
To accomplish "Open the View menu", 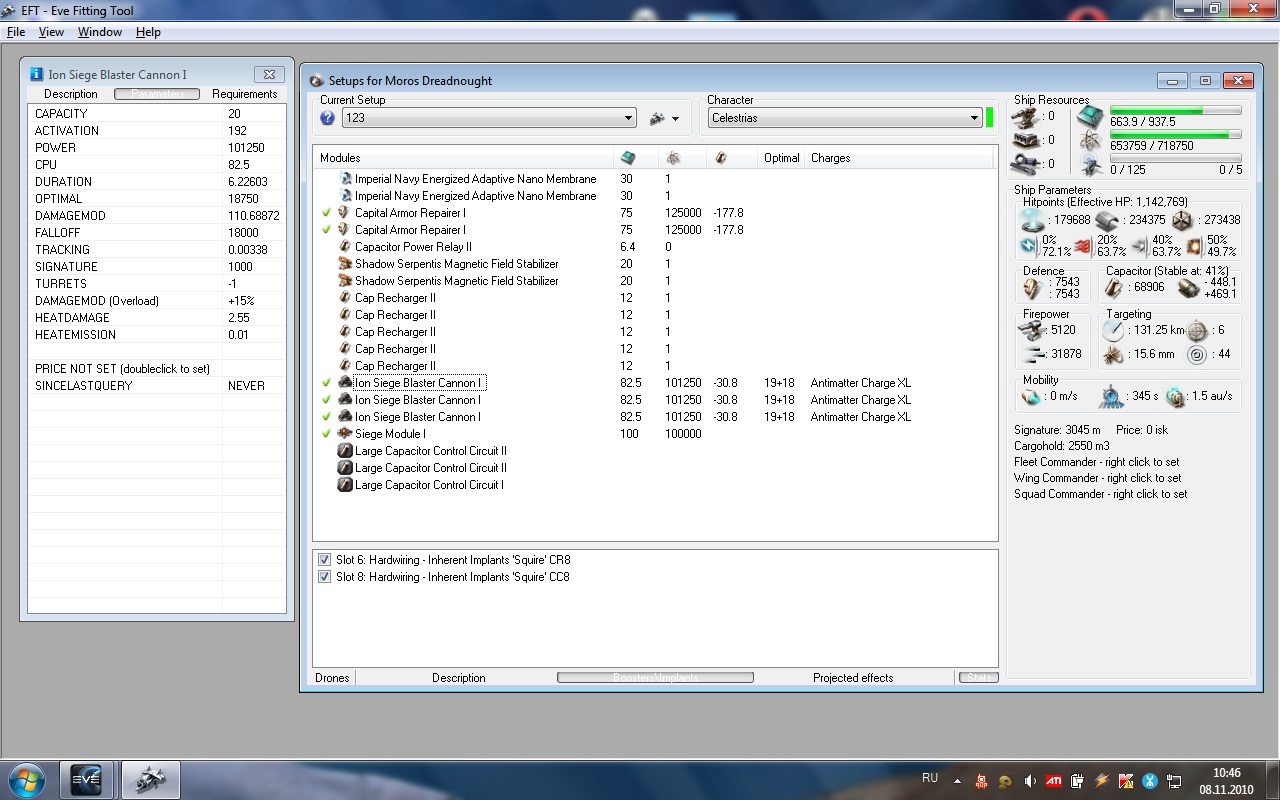I will [x=51, y=32].
